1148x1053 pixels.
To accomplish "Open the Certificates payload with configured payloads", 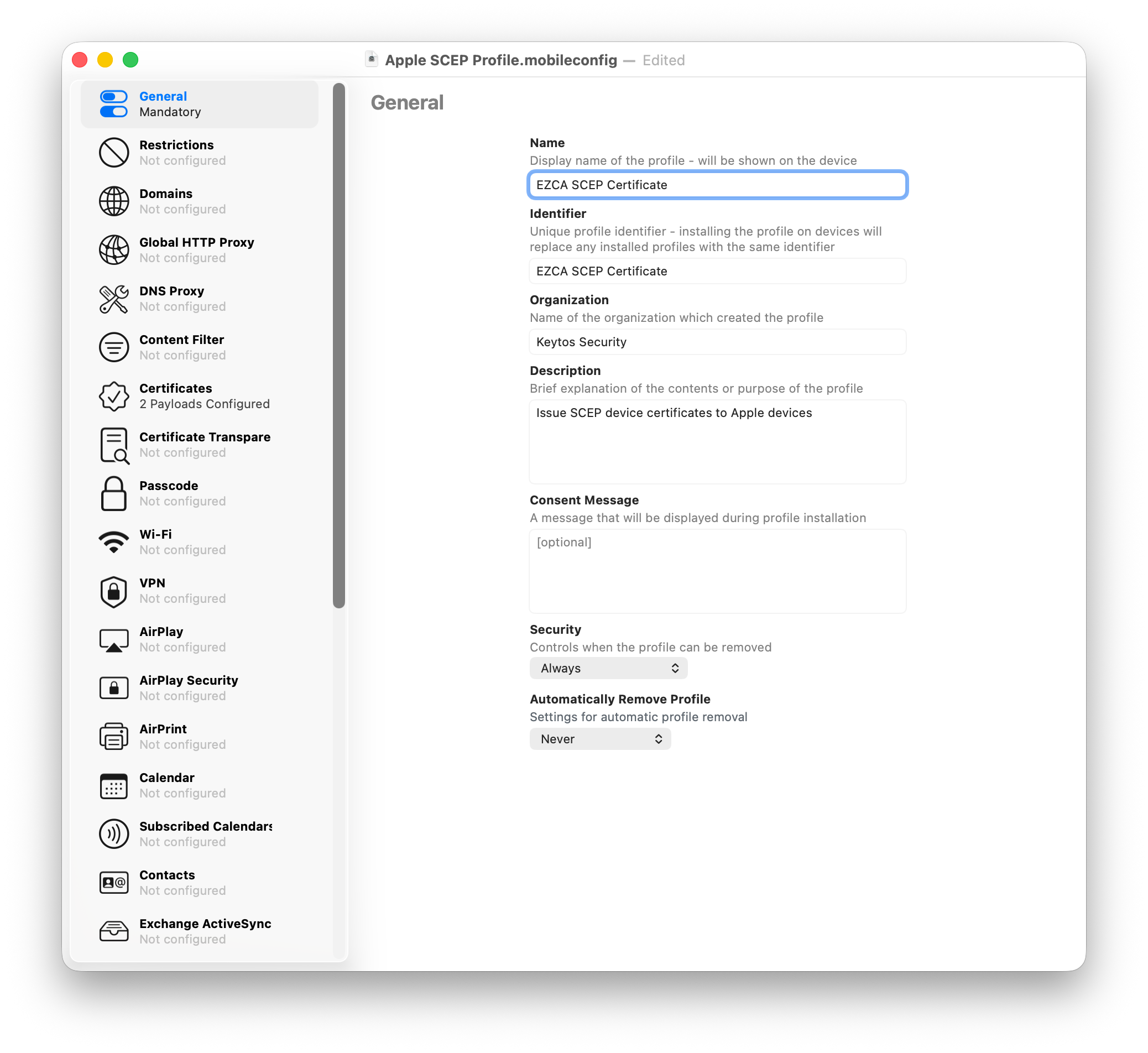I will 204,395.
